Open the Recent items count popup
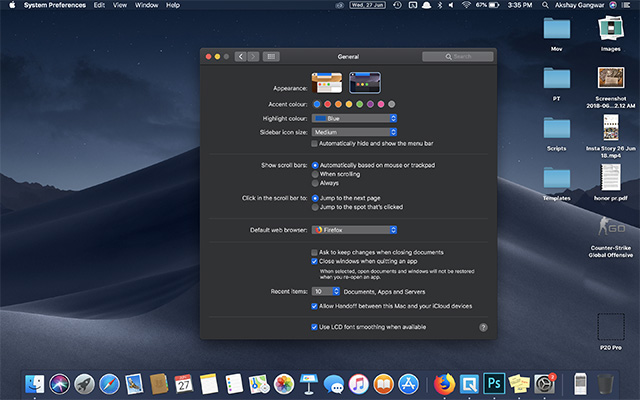 point(326,291)
